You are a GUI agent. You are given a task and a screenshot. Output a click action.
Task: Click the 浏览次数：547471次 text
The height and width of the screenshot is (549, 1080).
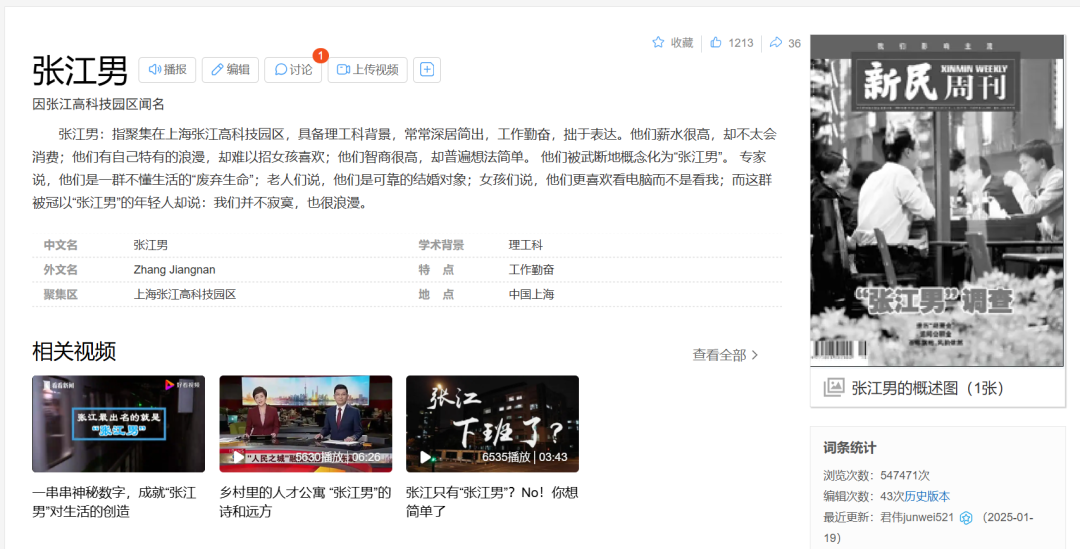[876, 475]
